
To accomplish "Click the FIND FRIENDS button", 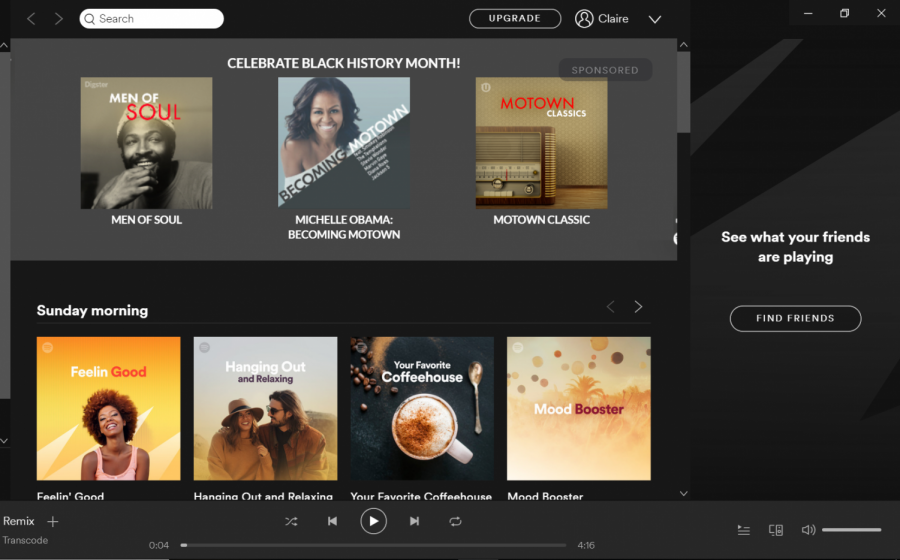I will click(x=795, y=318).
